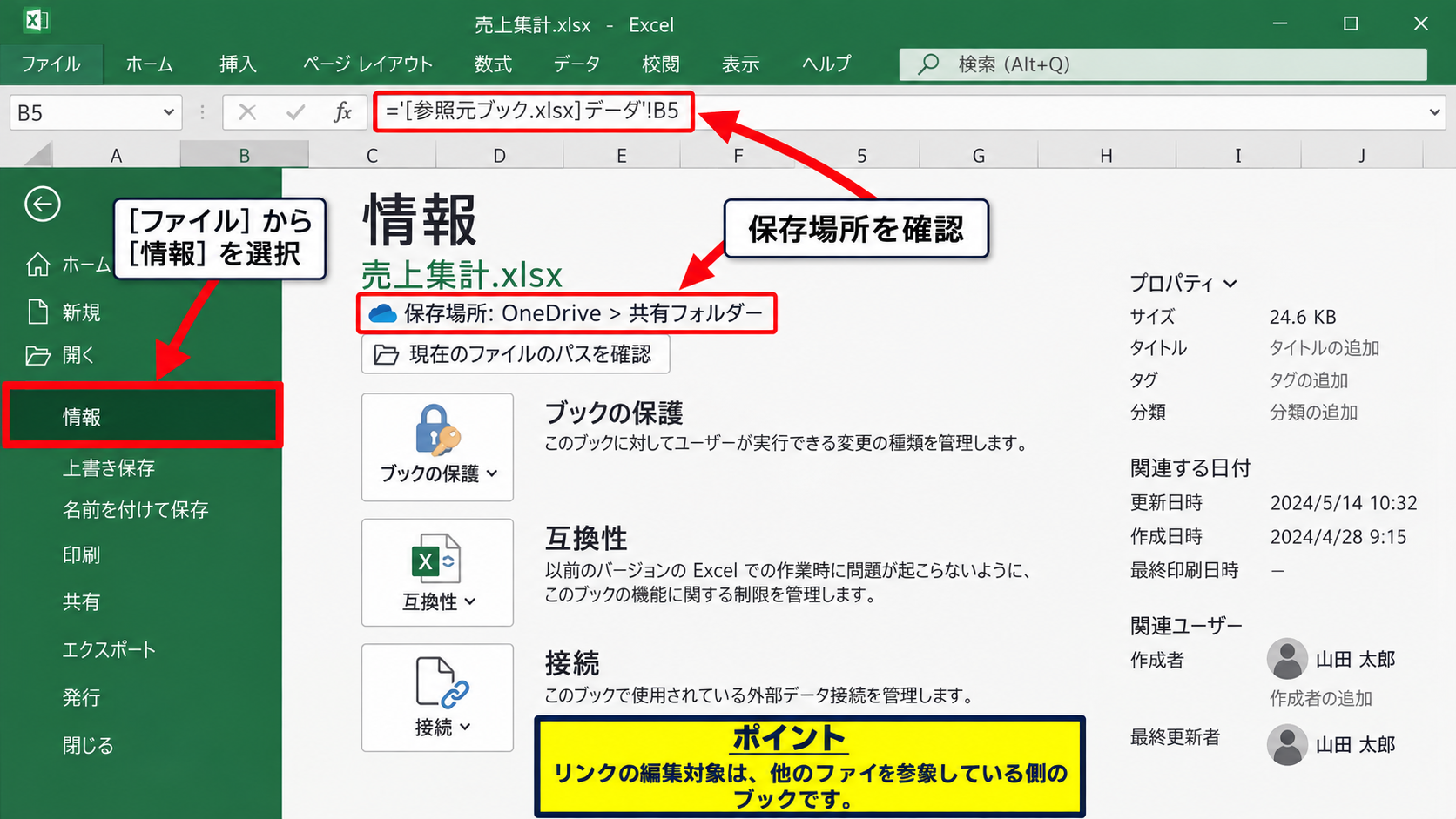Image resolution: width=1456 pixels, height=819 pixels.
Task: Click the open folder icon beside 開く
Action: (37, 355)
